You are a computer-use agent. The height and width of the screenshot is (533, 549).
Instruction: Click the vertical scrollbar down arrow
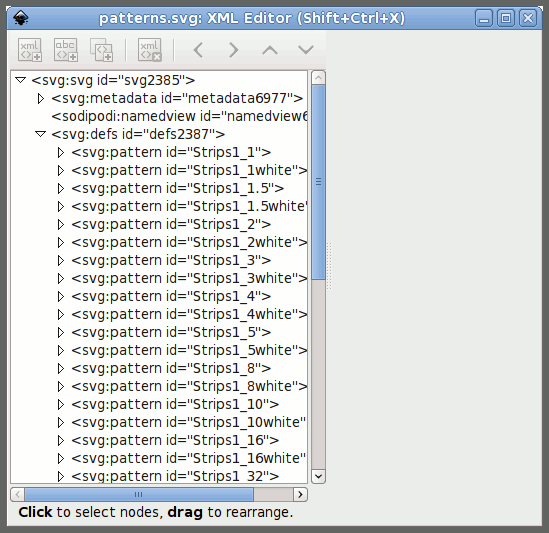tap(318, 476)
